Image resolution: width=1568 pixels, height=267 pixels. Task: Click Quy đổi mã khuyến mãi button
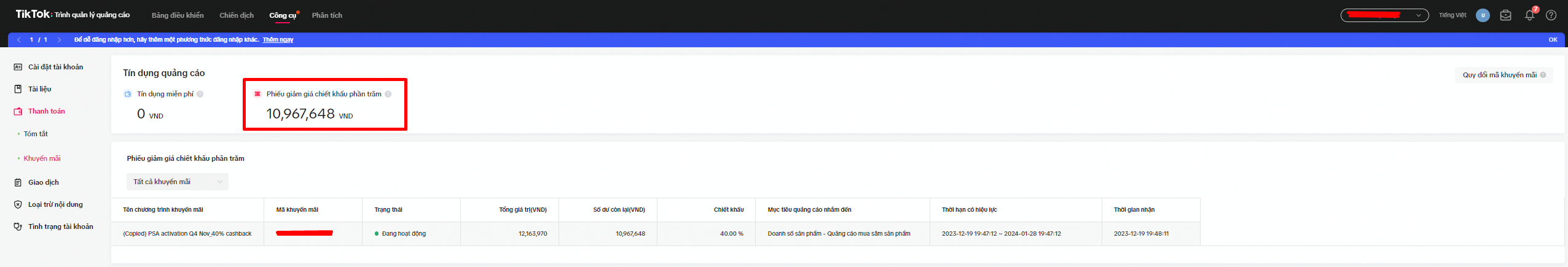1503,75
